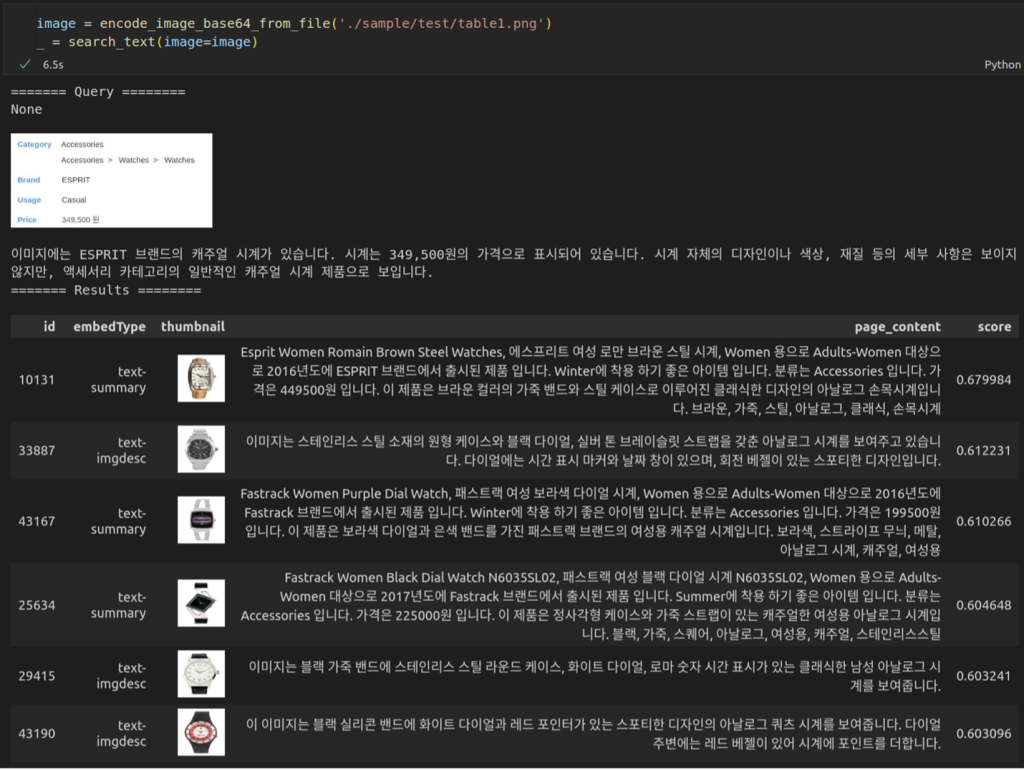This screenshot has height=770, width=1024.
Task: Click the score value 0.604648
Action: click(x=984, y=605)
